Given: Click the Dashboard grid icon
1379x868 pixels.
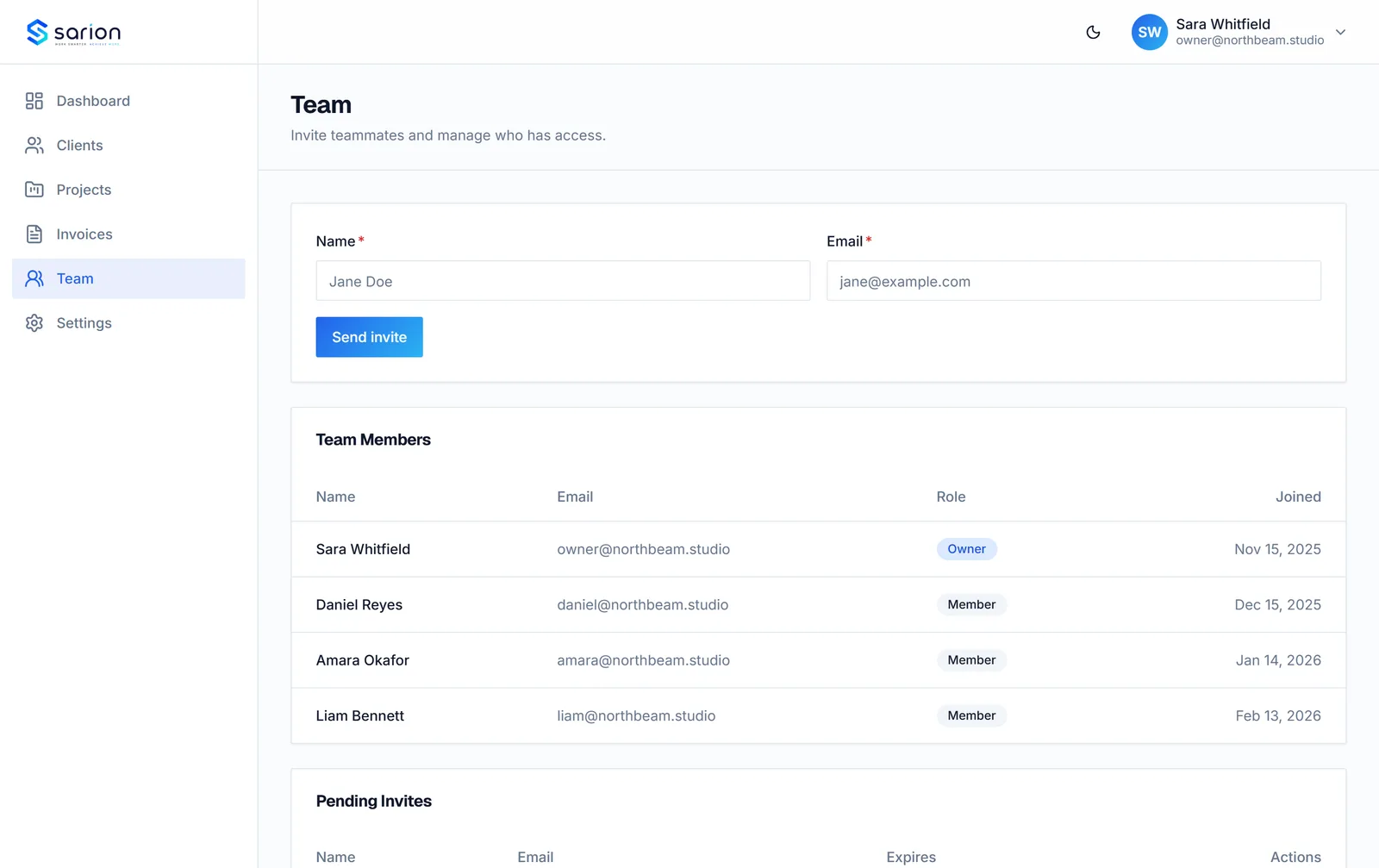Looking at the screenshot, I should click(x=34, y=101).
